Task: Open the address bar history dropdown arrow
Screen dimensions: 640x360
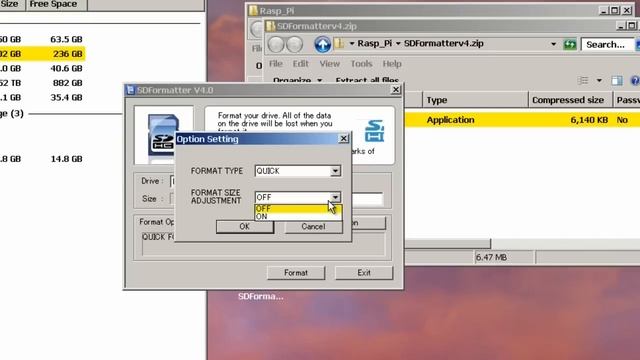Action: pyautogui.click(x=553, y=44)
